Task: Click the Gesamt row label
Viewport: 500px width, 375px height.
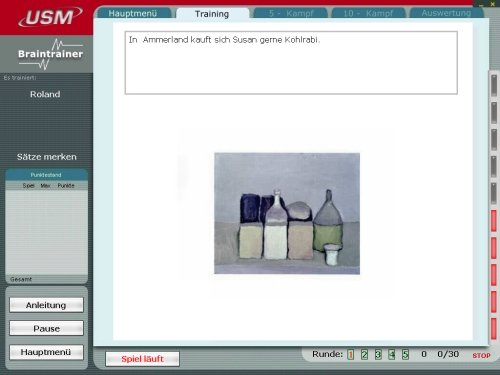Action: pyautogui.click(x=21, y=279)
